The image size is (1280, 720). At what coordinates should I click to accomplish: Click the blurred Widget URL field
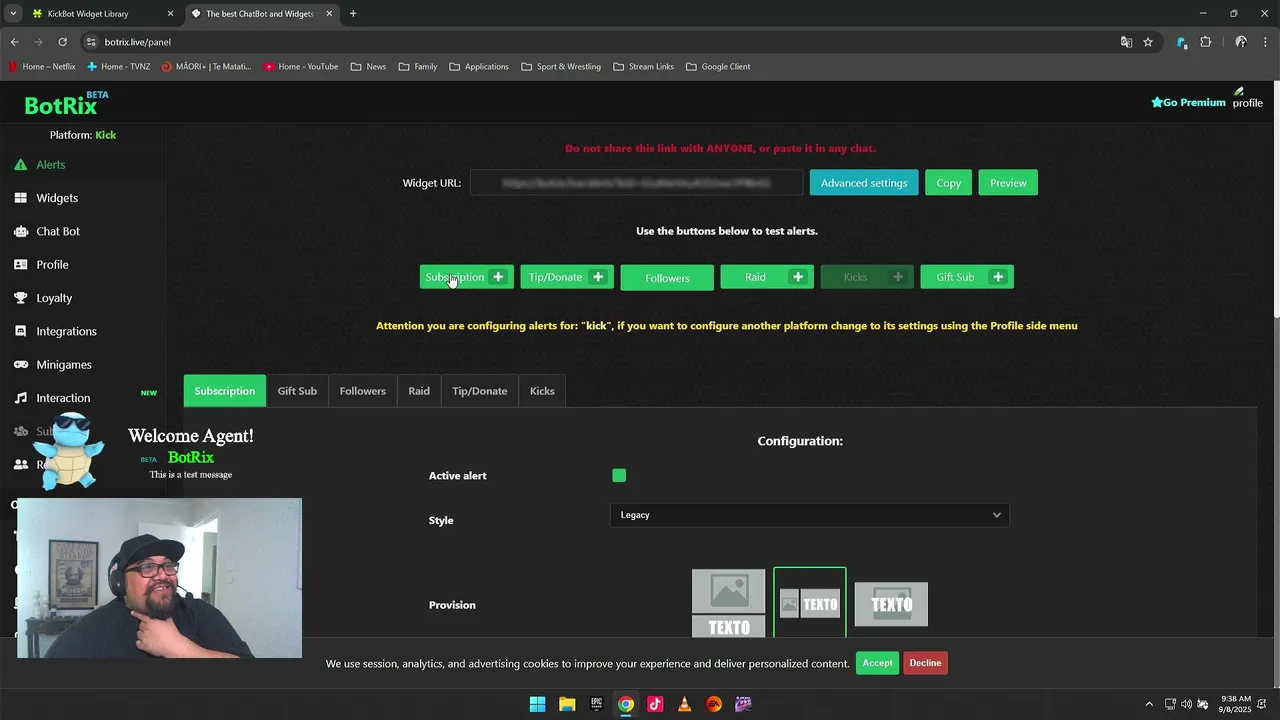[636, 183]
